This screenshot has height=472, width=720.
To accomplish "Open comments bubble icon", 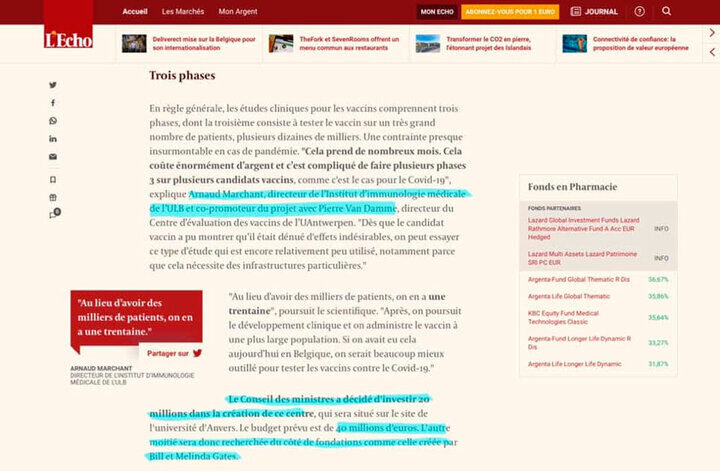I will pyautogui.click(x=55, y=214).
